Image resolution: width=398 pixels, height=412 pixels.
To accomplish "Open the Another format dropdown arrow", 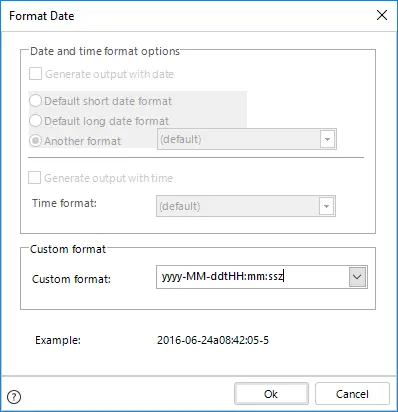I will (327, 139).
